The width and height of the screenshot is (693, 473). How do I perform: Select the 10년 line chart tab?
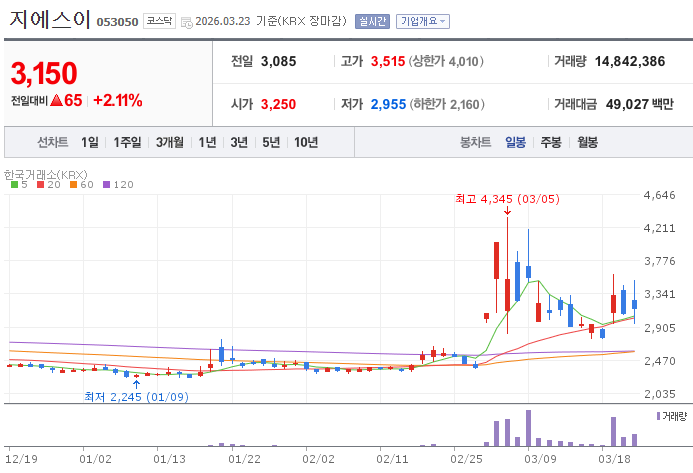click(306, 142)
